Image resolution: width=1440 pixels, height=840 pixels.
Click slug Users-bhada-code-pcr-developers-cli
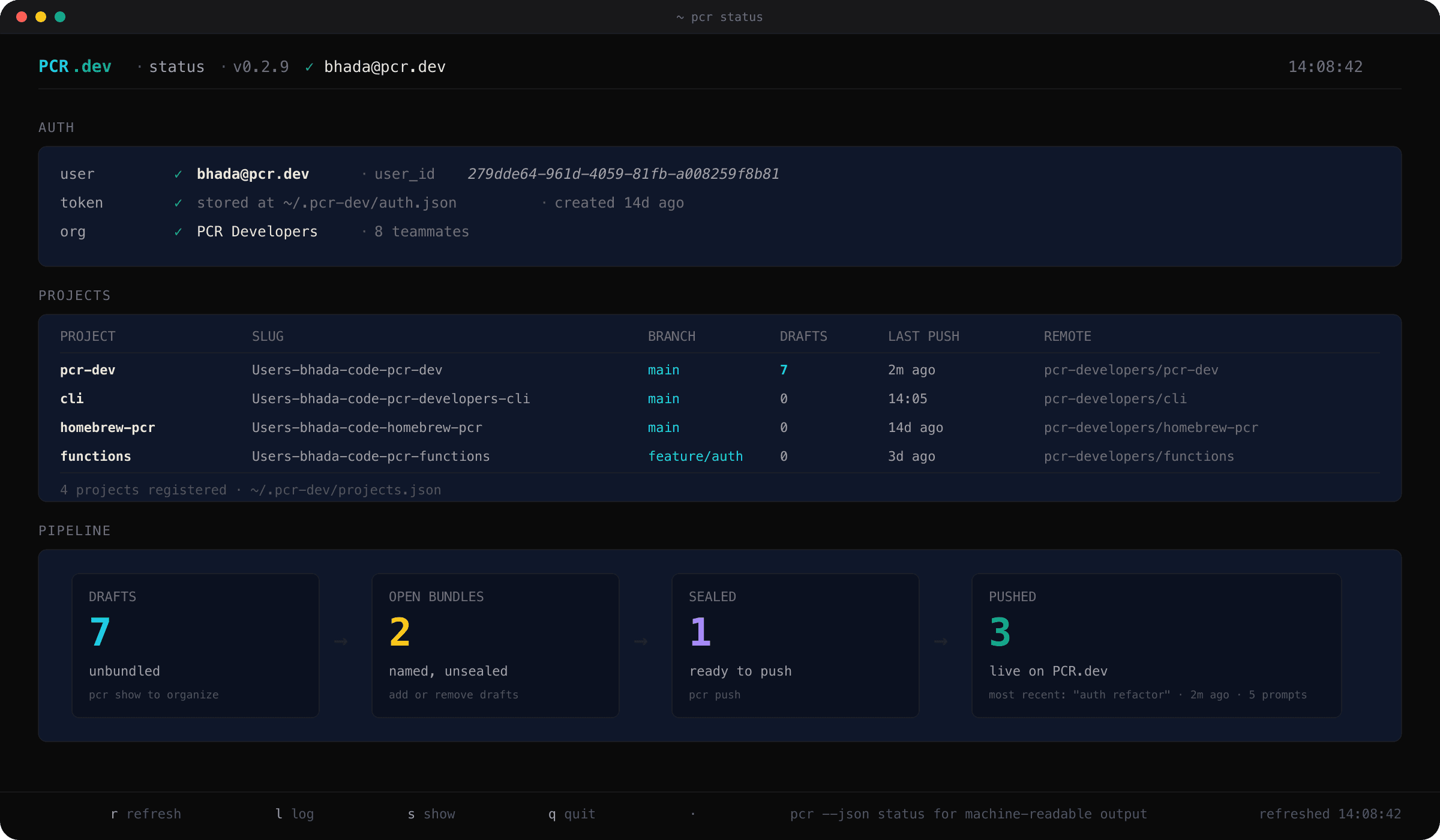coord(391,399)
